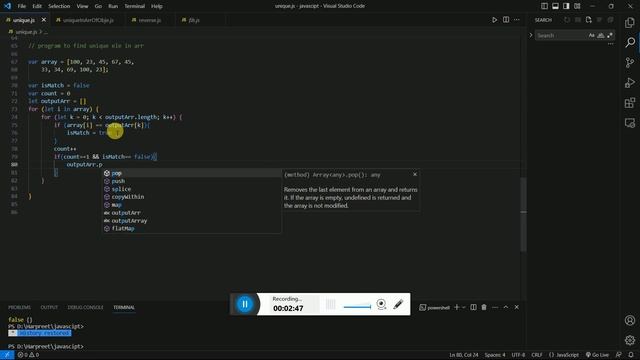The height and width of the screenshot is (360, 640).
Task: Click Go Live in status bar
Action: pyautogui.click(x=597, y=355)
